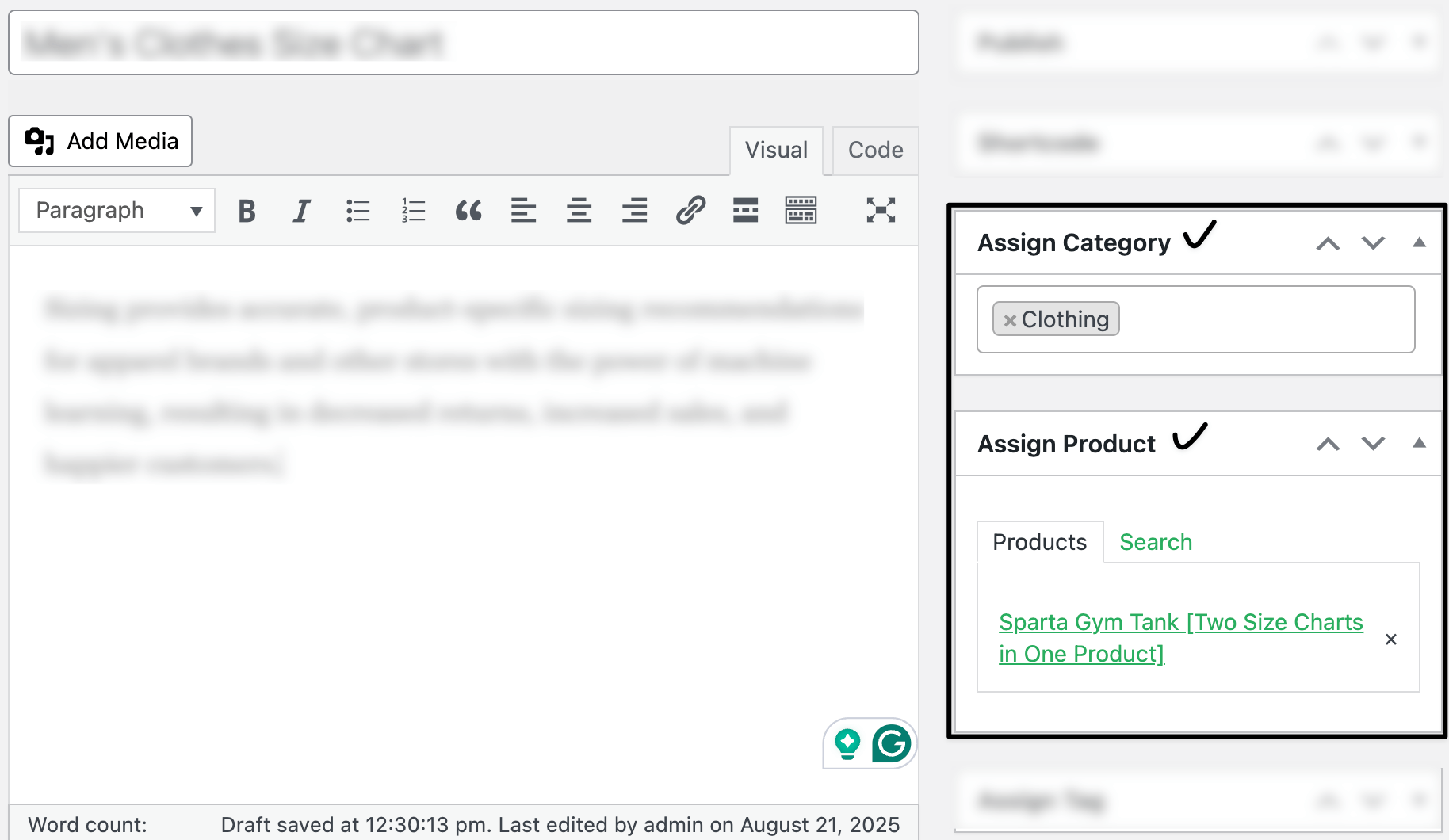
Task: Insert a bulleted list
Action: [357, 210]
